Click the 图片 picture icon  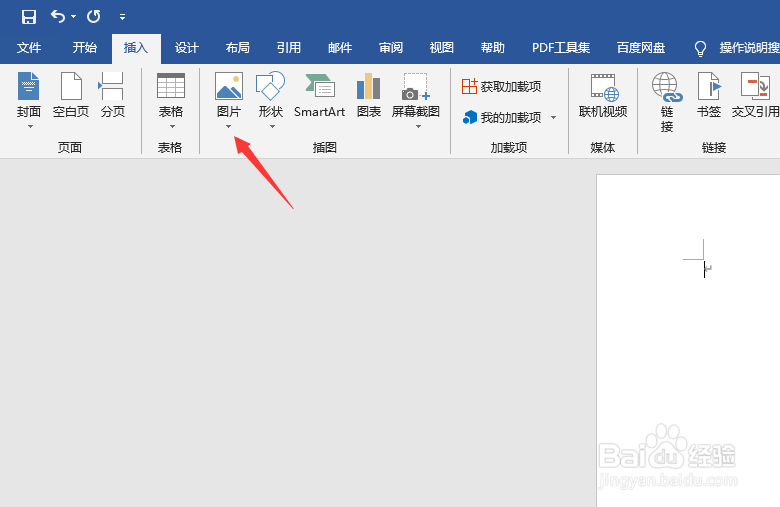pyautogui.click(x=229, y=86)
